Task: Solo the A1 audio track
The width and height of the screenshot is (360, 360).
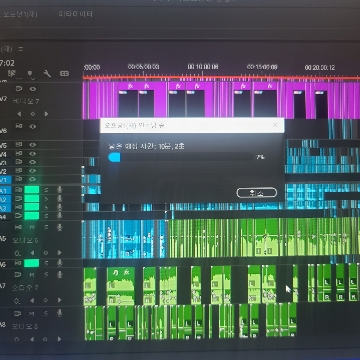Action: point(47,190)
